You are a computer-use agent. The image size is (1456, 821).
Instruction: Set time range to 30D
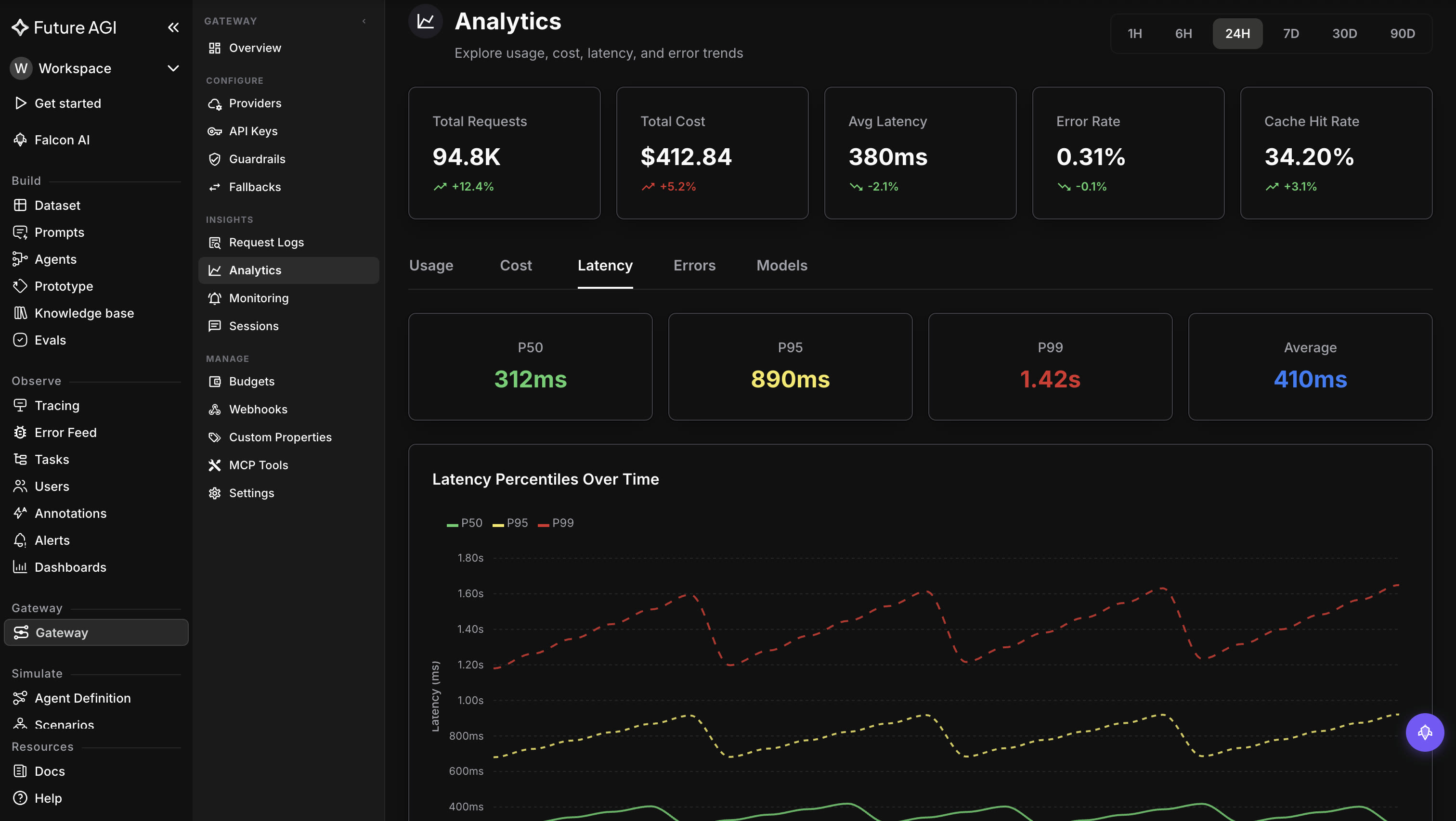click(1344, 33)
